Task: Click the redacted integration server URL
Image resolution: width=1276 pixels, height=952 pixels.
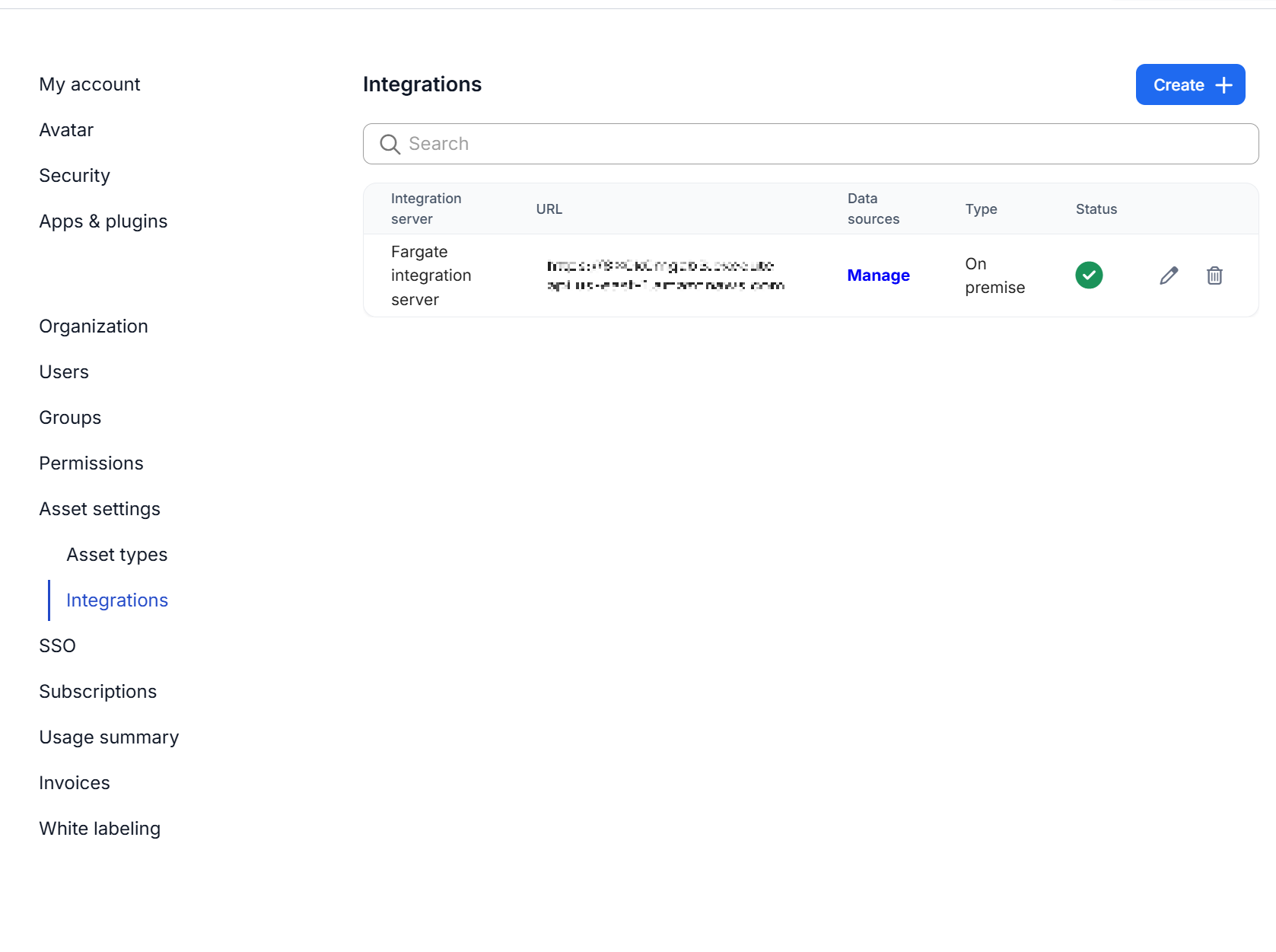Action: coord(666,275)
